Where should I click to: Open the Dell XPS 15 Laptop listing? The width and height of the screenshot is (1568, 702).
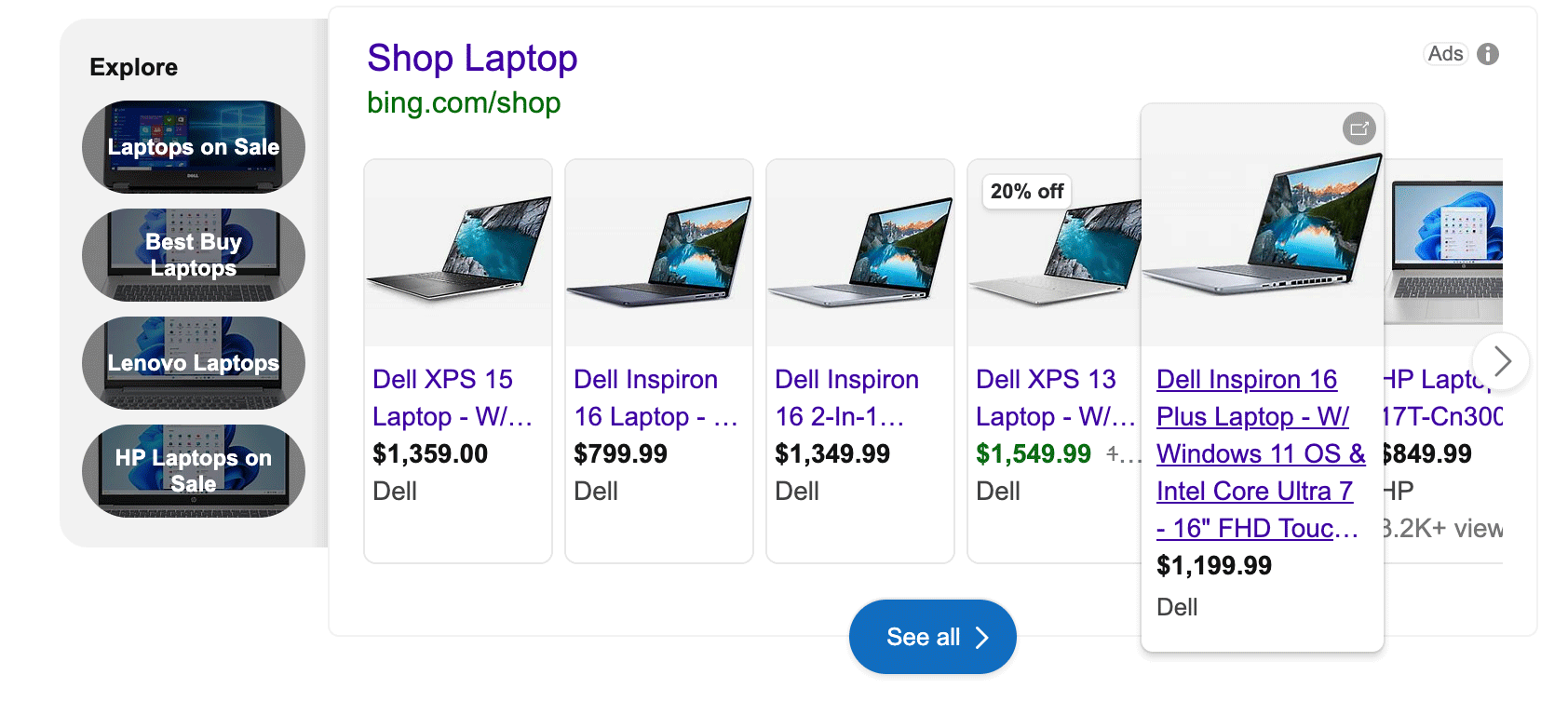[453, 398]
